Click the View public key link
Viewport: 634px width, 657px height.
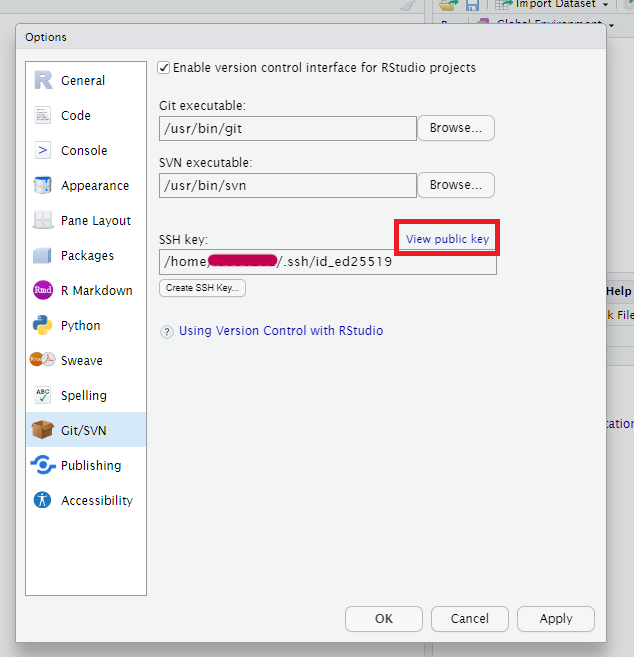click(447, 240)
